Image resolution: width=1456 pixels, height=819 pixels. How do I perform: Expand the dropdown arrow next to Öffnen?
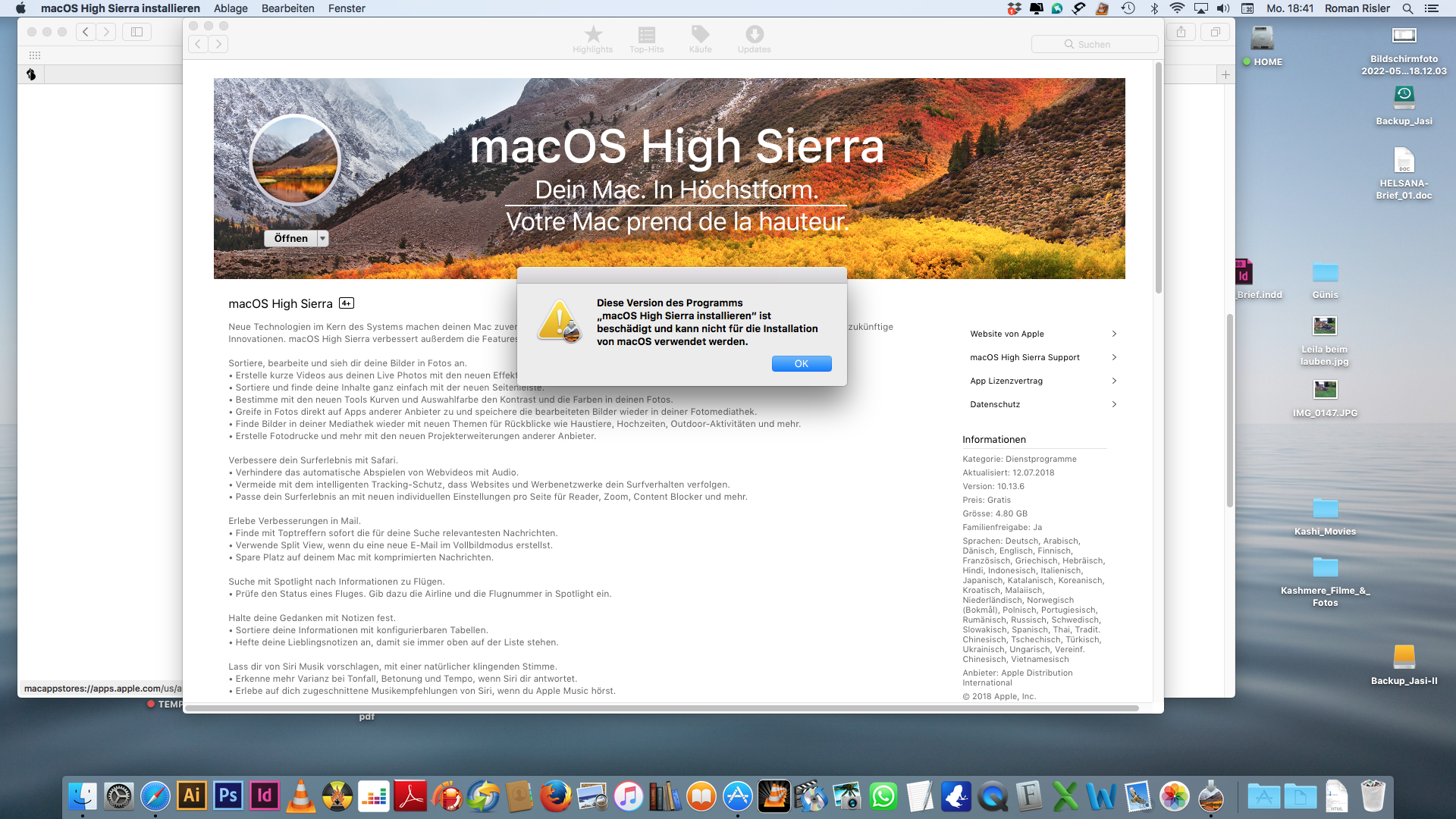click(322, 238)
